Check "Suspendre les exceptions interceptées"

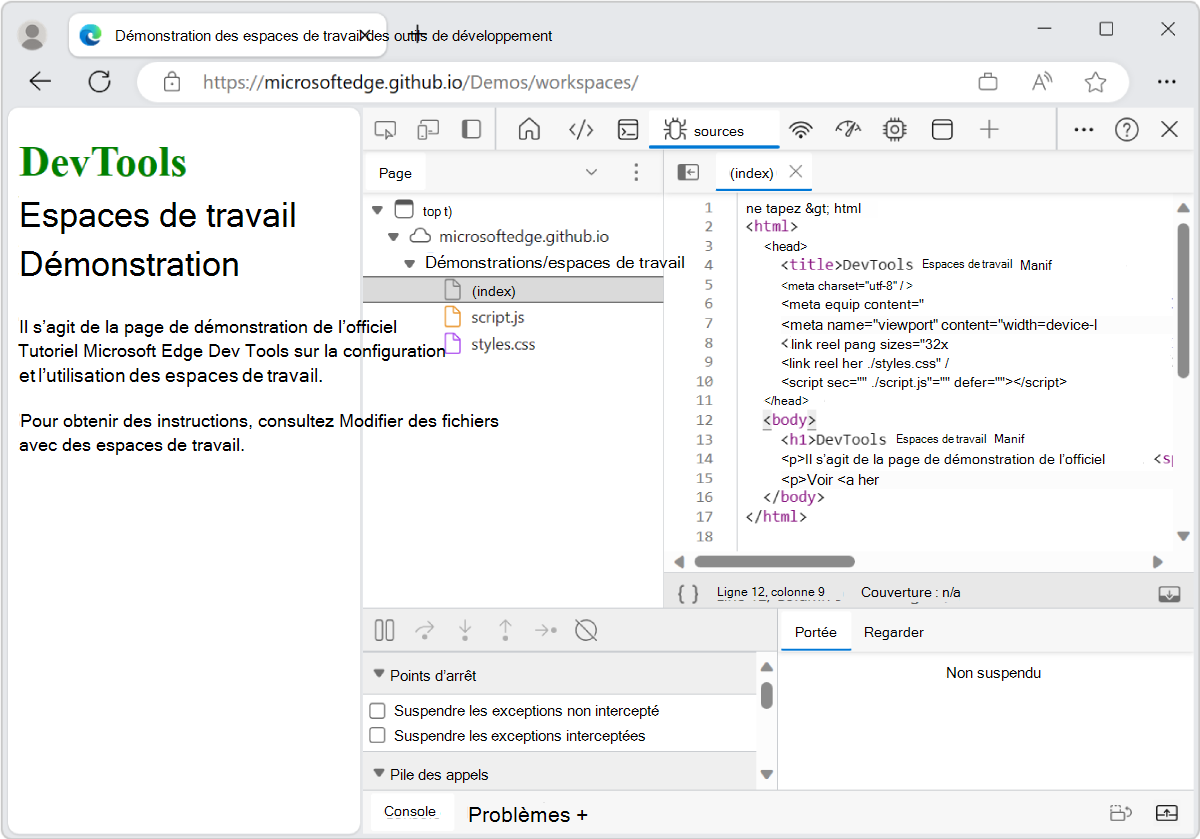pyautogui.click(x=377, y=735)
